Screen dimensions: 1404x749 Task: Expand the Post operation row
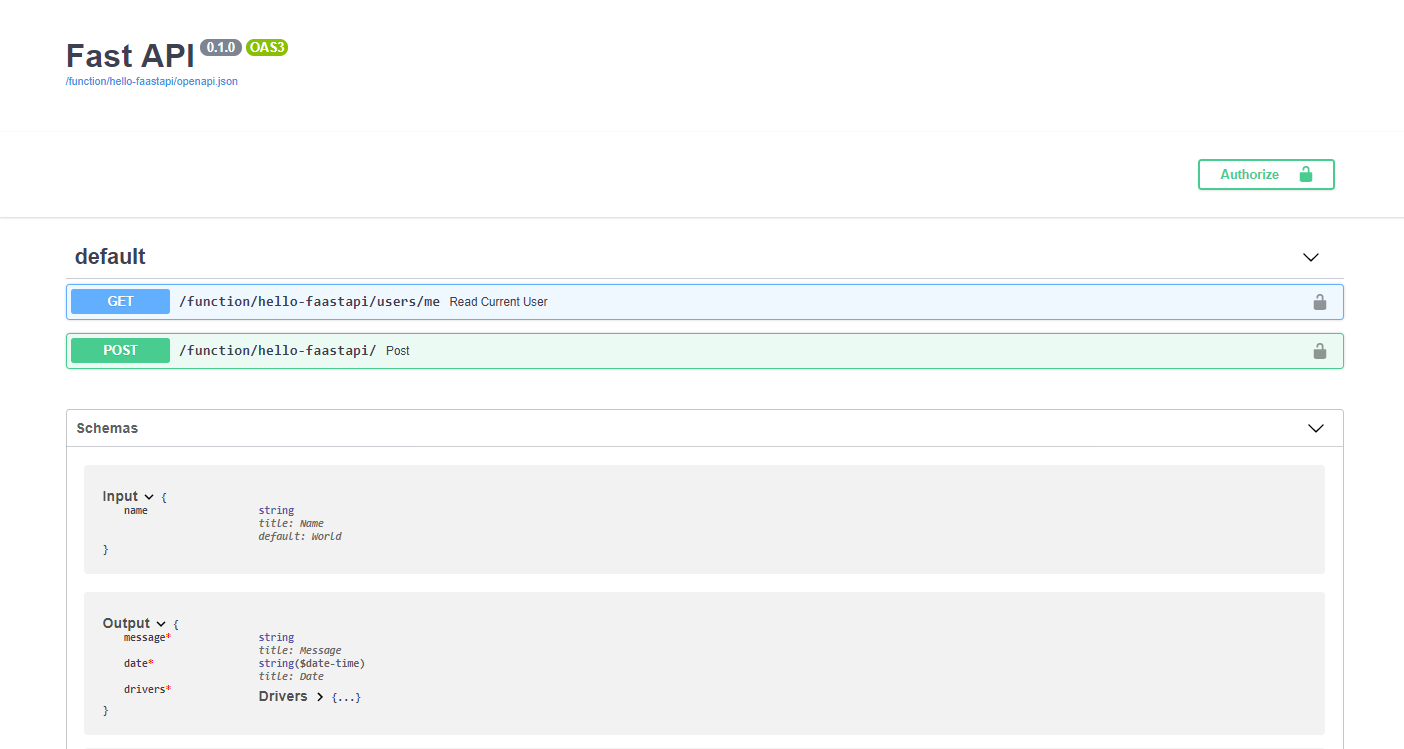coord(600,350)
